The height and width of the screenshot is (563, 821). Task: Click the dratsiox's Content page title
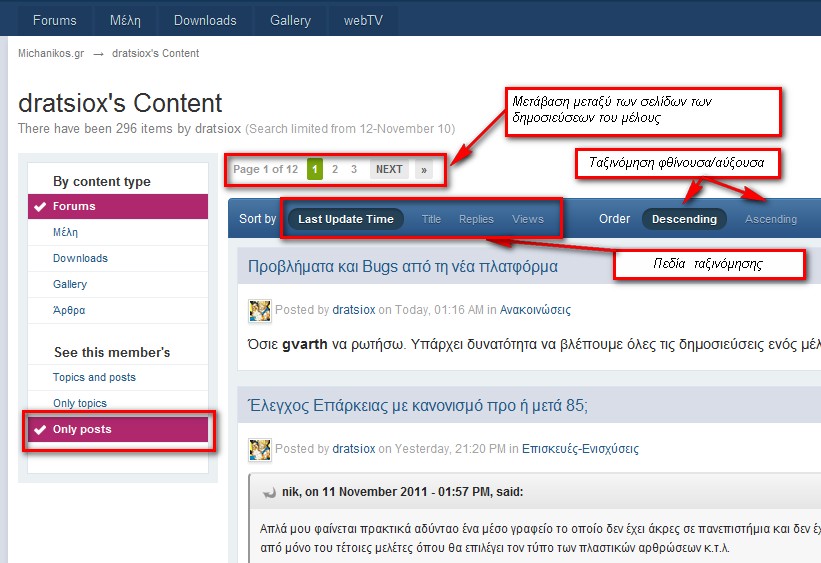(x=120, y=103)
